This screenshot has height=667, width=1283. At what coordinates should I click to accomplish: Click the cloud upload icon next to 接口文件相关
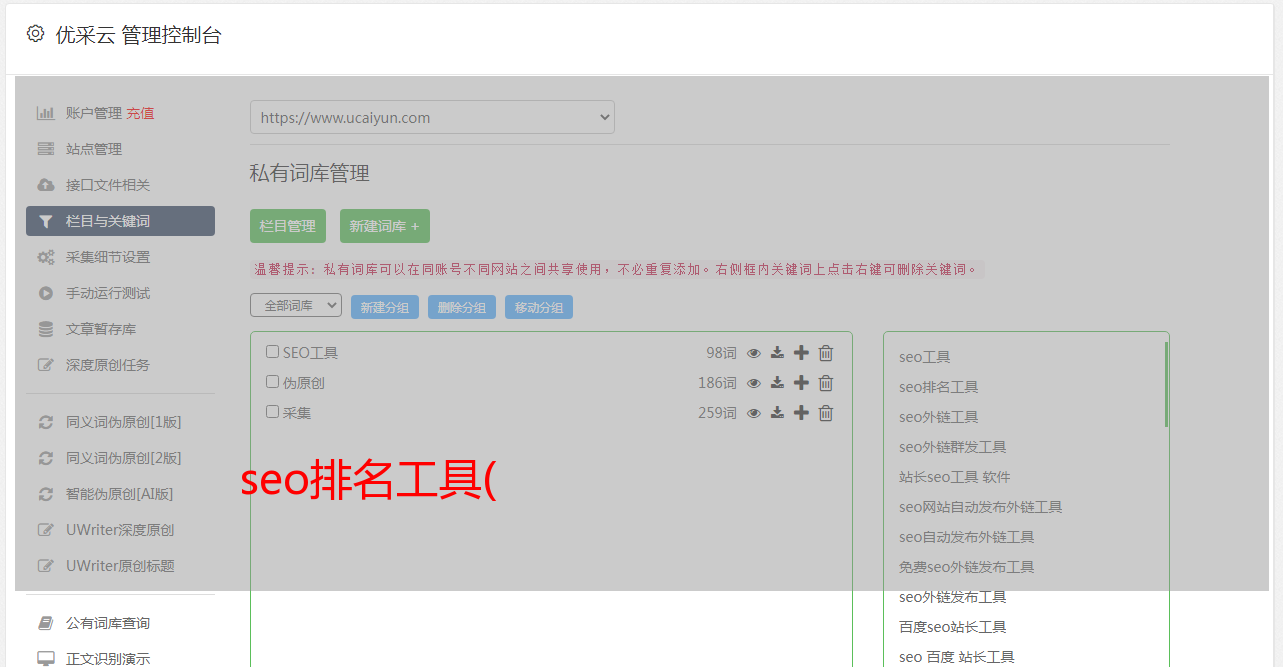tap(46, 185)
